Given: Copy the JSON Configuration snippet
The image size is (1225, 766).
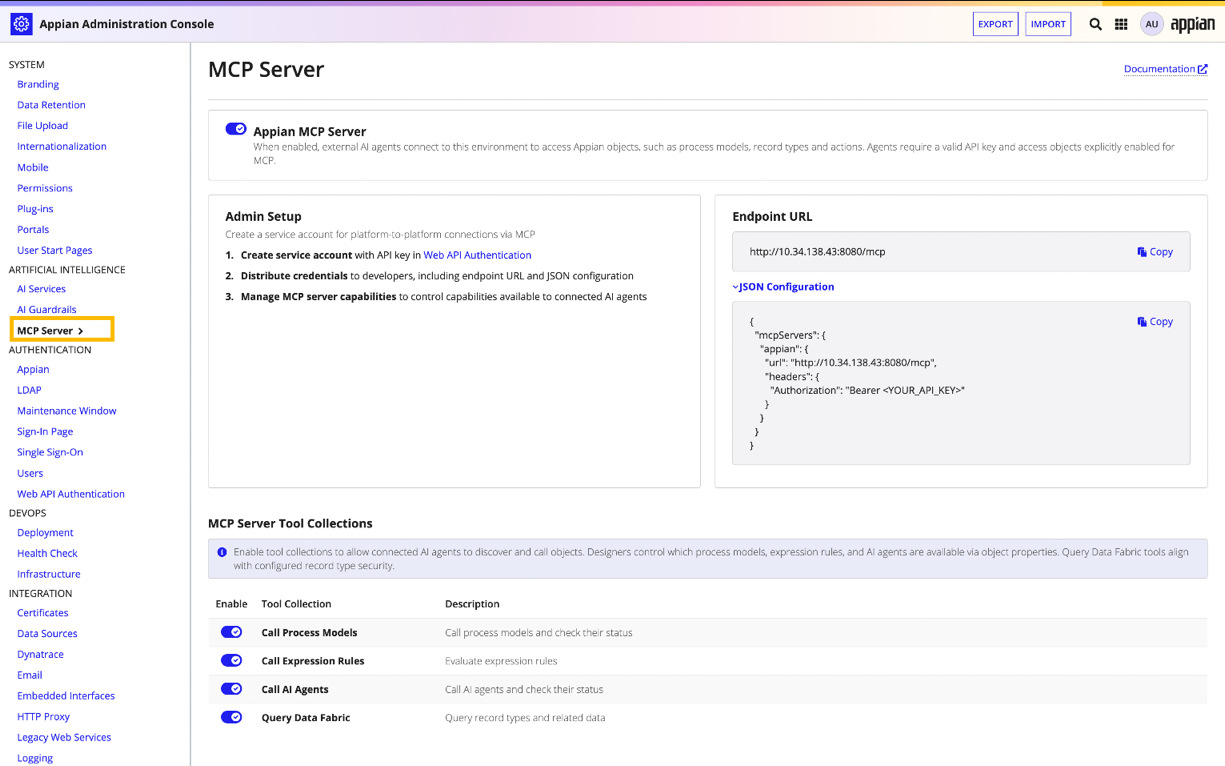Looking at the screenshot, I should [x=1155, y=322].
